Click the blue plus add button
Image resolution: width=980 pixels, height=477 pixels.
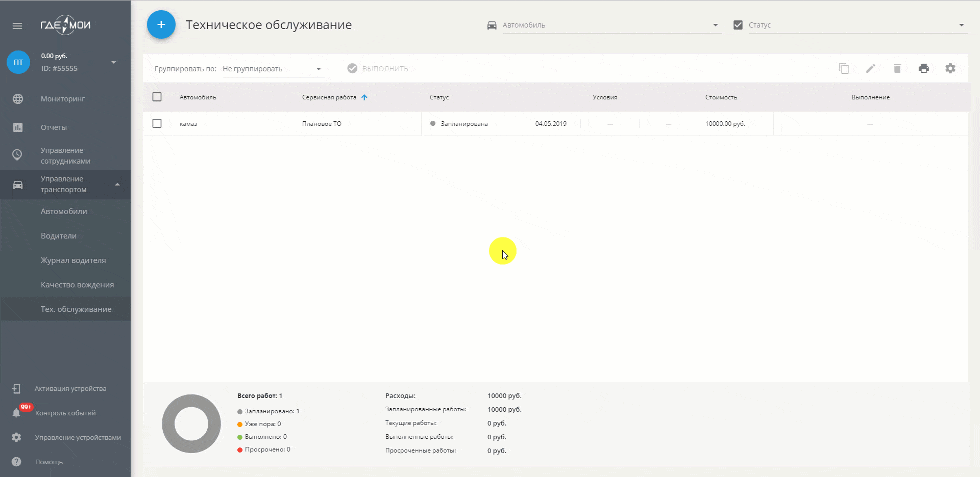point(161,25)
